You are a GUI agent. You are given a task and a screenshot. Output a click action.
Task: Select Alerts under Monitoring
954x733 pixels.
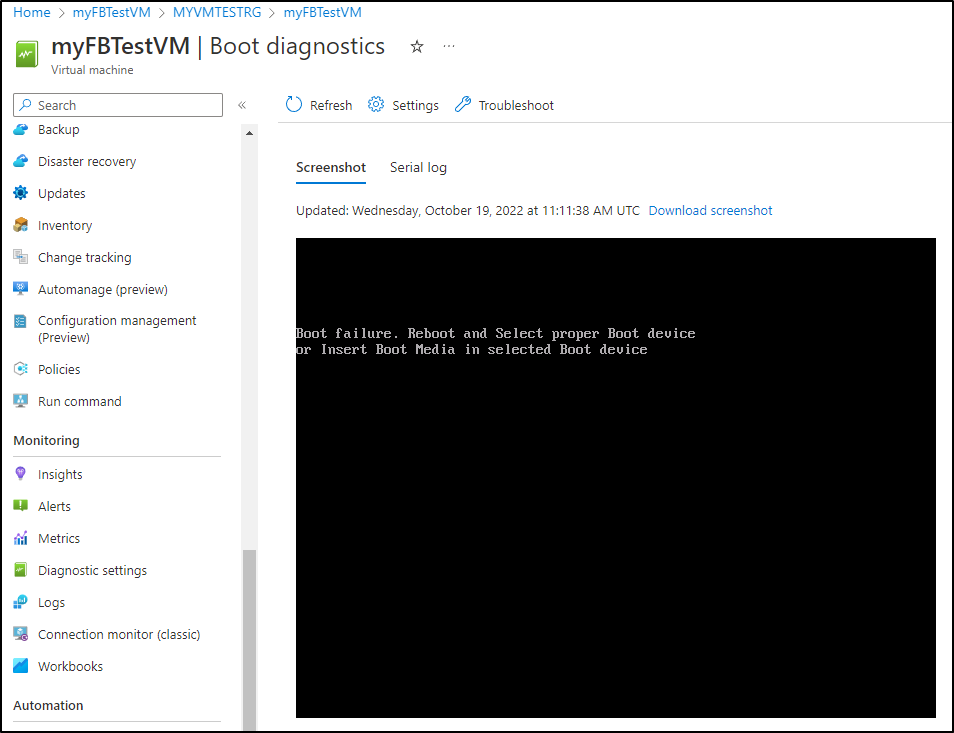tap(54, 506)
